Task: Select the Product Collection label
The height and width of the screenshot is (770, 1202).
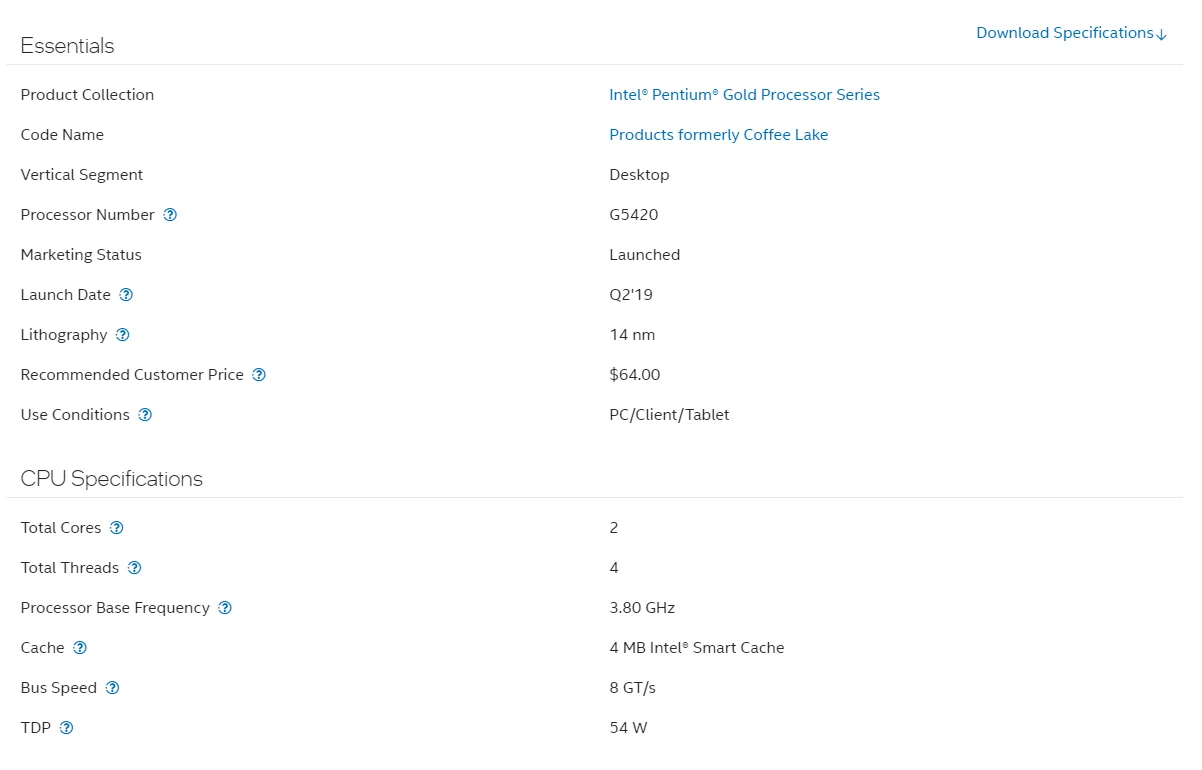Action: click(87, 95)
